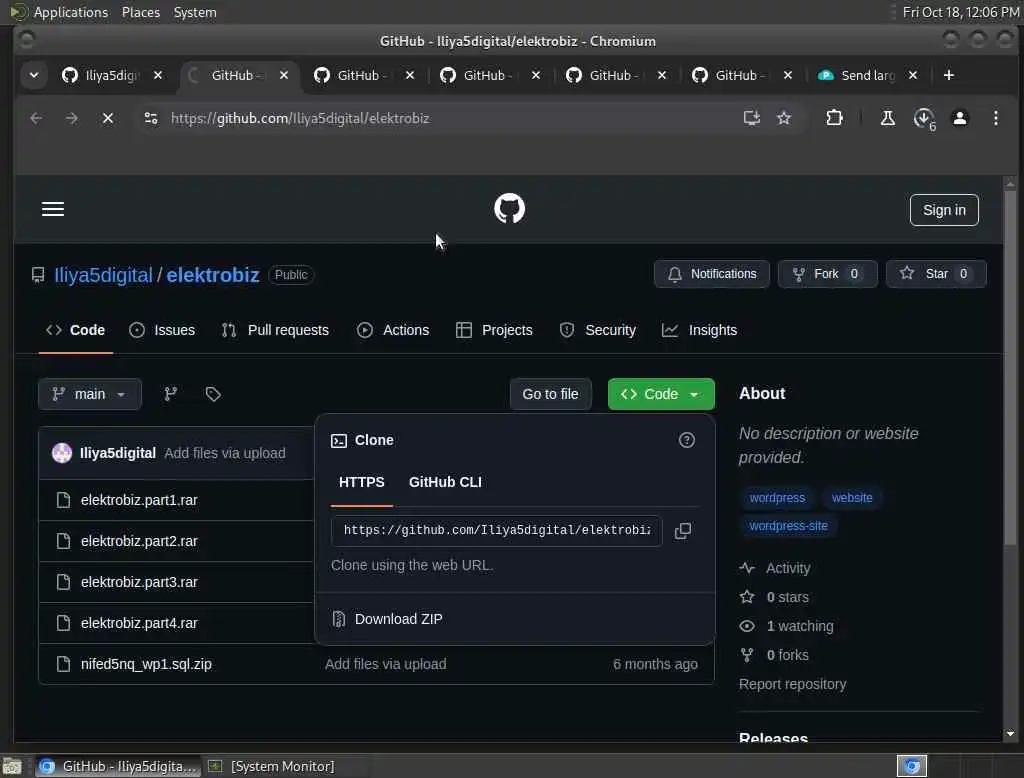Click the wordpress-site topic tag
The image size is (1024, 778).
788,526
